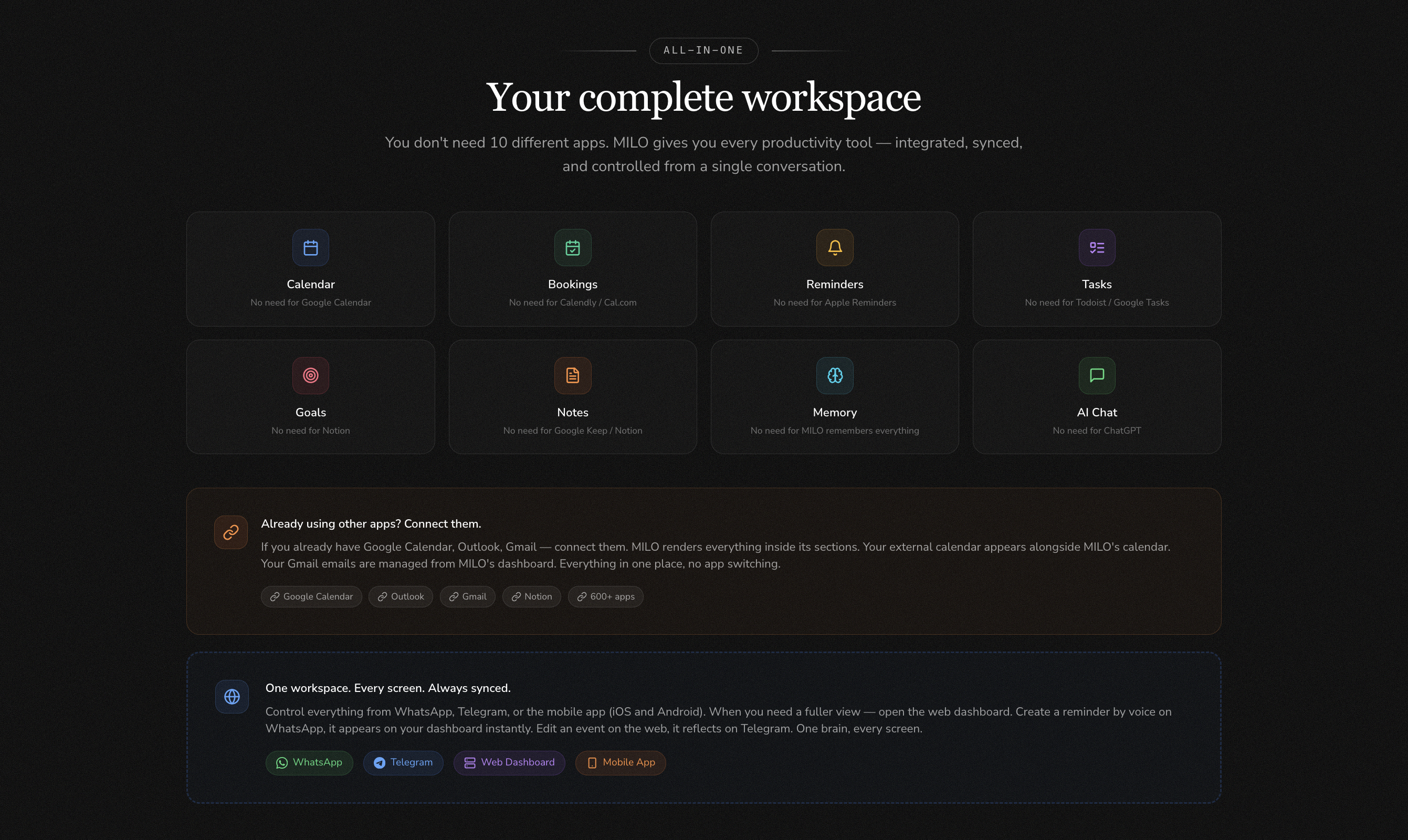Screen dimensions: 1408x840
Task: Choose the Telegram platform badge
Action: (402, 762)
